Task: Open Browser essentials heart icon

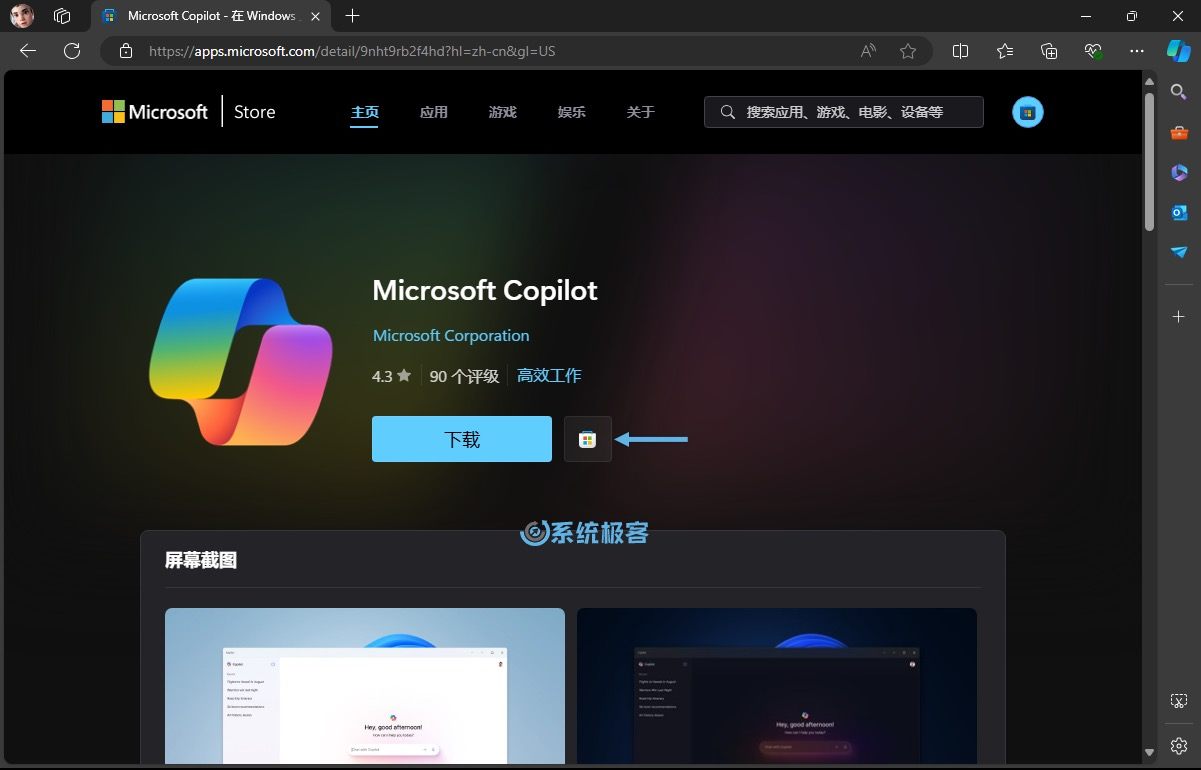Action: pyautogui.click(x=1093, y=51)
